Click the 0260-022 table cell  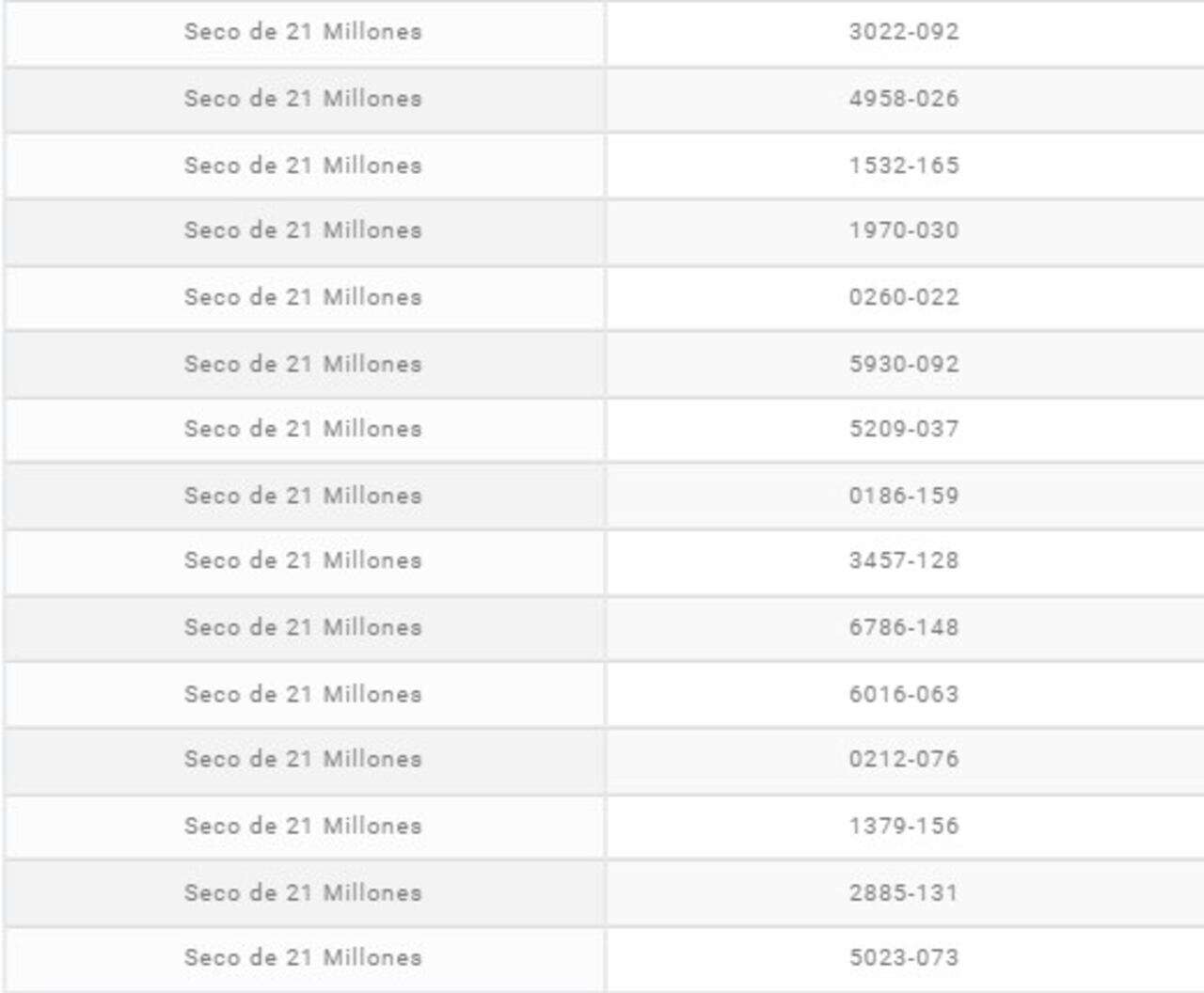pos(904,297)
